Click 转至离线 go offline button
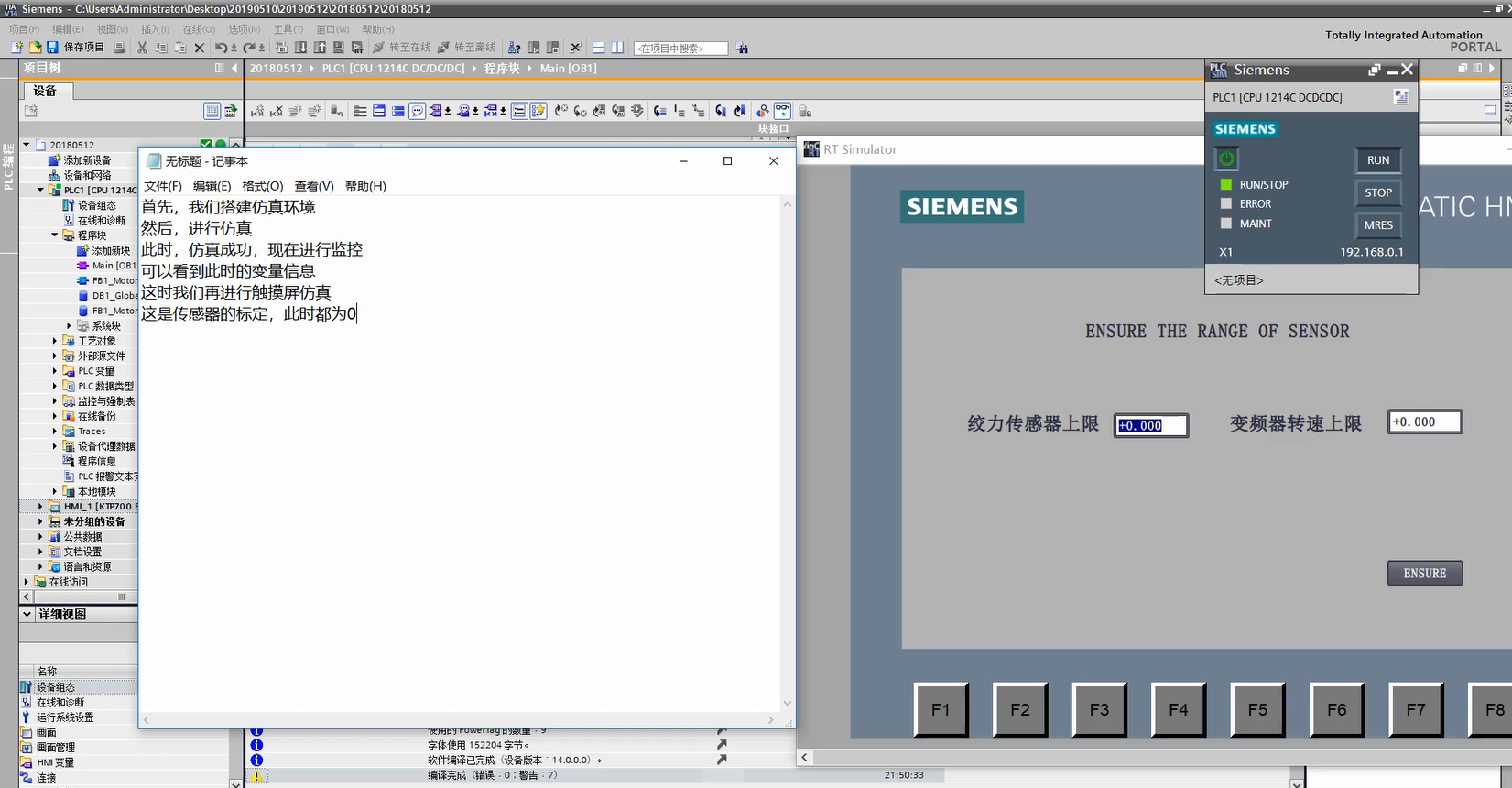Screen dimensions: 1512x788 point(466,47)
